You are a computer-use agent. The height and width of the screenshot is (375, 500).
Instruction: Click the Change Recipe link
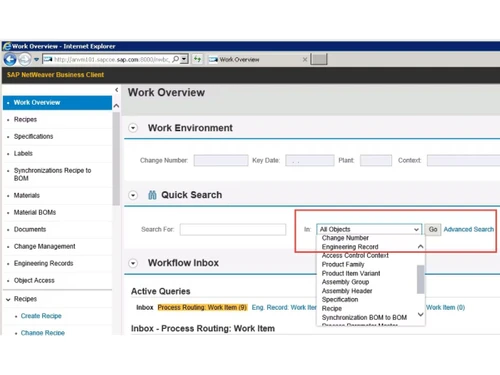(x=43, y=332)
